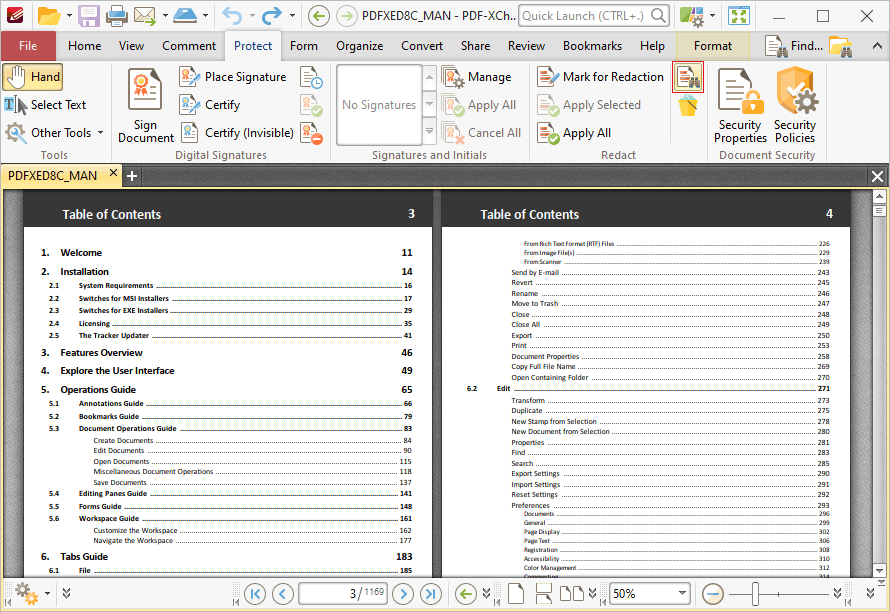
Task: Open the zoom level 50% dropdown
Action: pyautogui.click(x=649, y=594)
